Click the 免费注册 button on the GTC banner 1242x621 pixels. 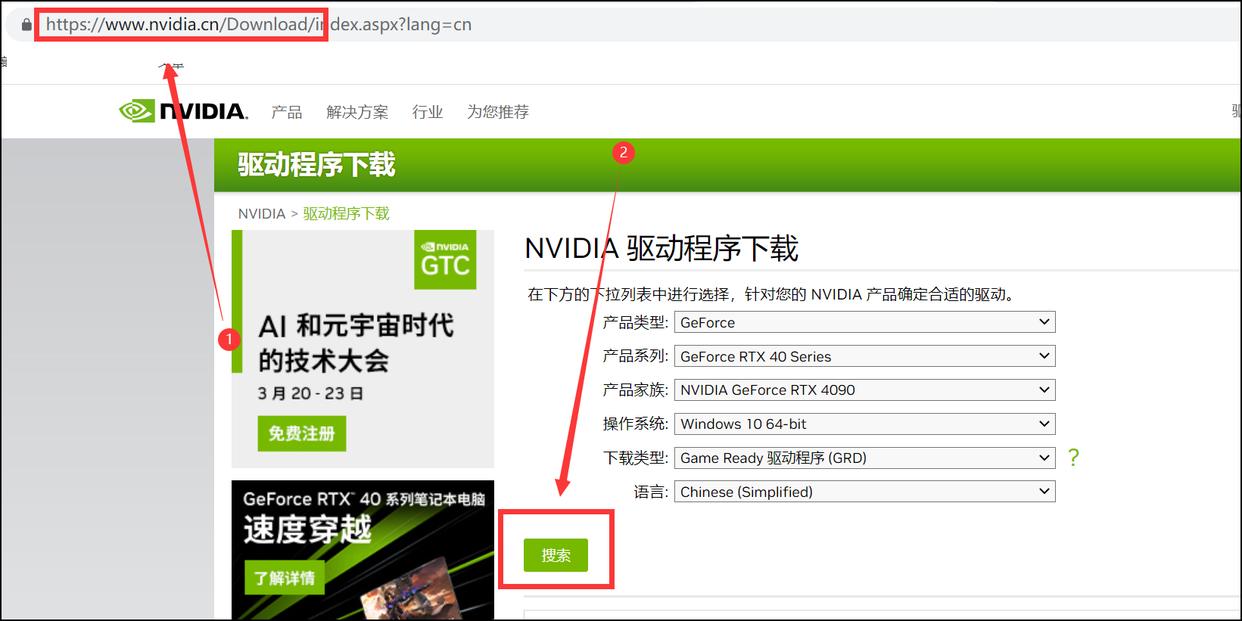pyautogui.click(x=301, y=434)
